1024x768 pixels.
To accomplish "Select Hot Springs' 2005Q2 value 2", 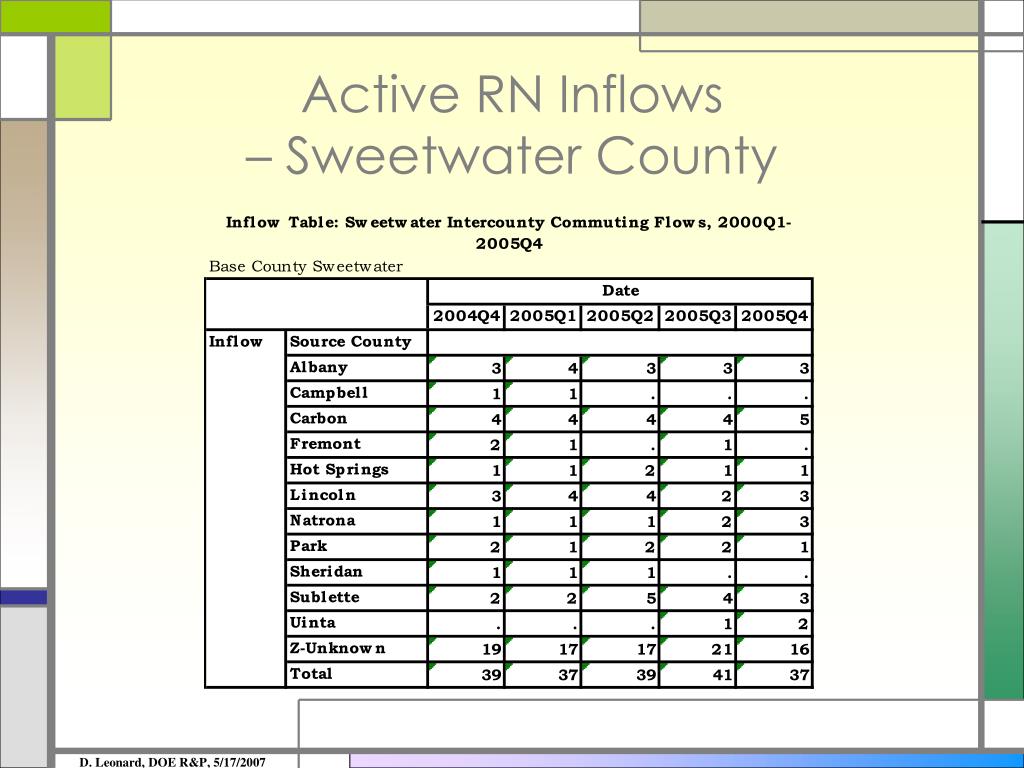I will tap(649, 471).
